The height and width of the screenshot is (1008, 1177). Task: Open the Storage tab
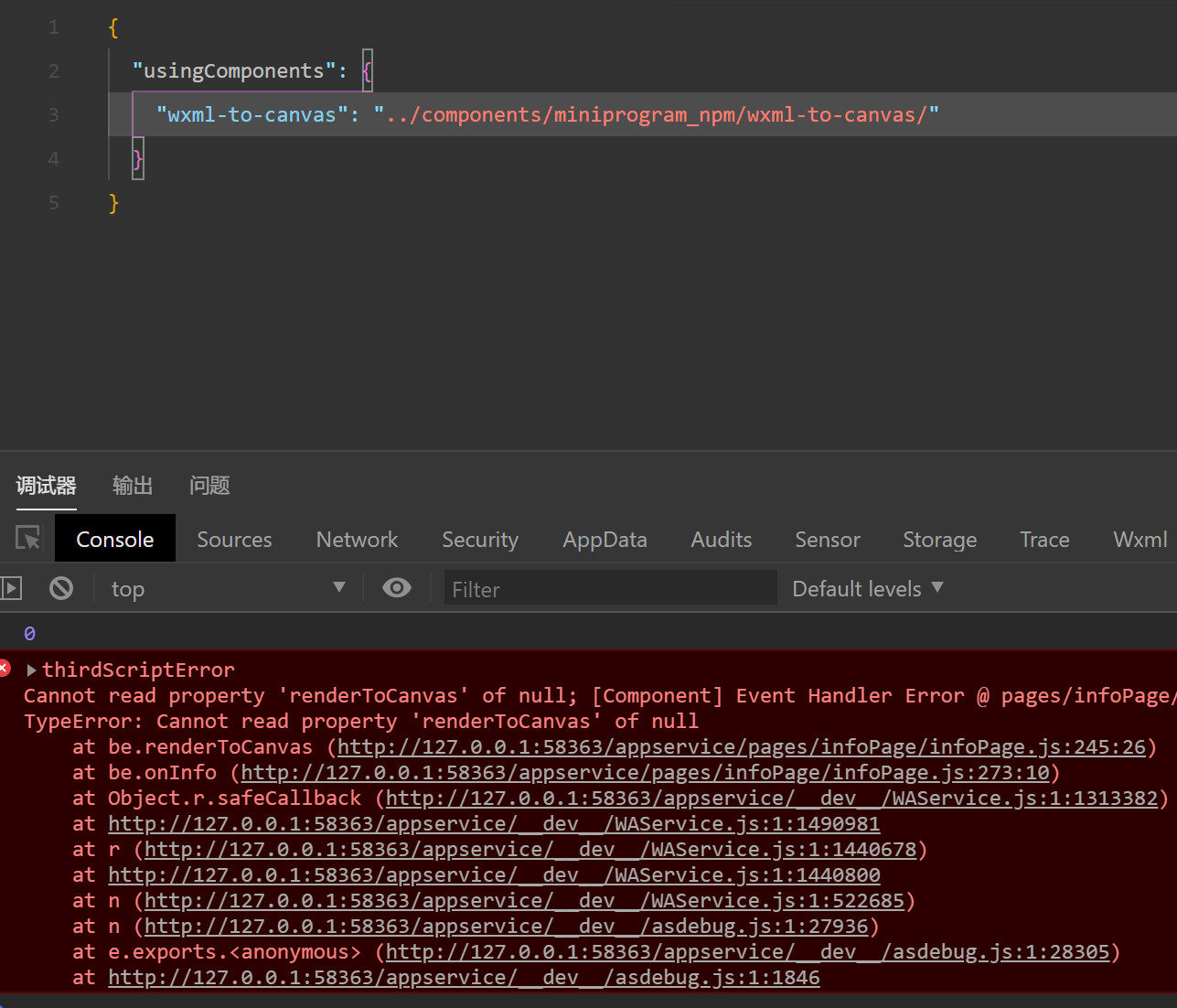[940, 540]
